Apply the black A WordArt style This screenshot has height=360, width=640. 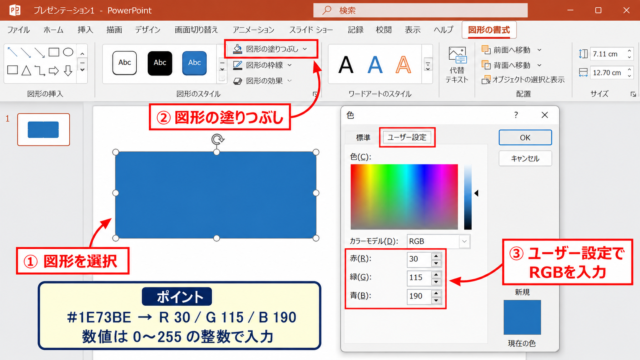point(346,64)
